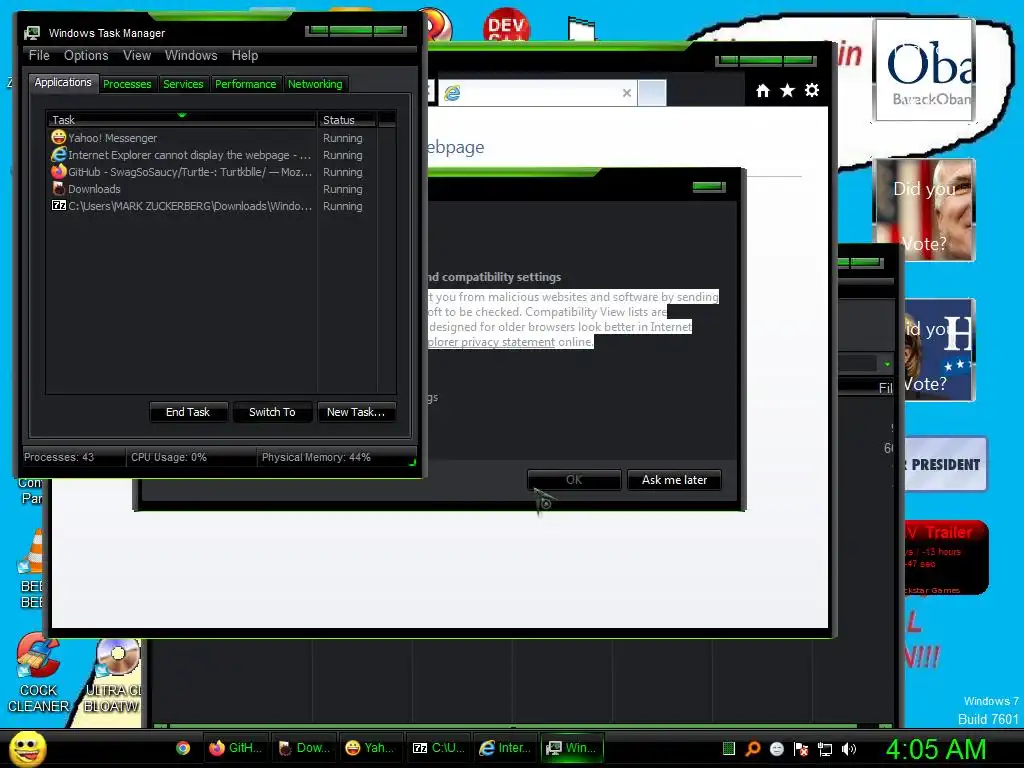Click the smiley face Start button
The width and height of the screenshot is (1024, 768).
click(x=27, y=748)
